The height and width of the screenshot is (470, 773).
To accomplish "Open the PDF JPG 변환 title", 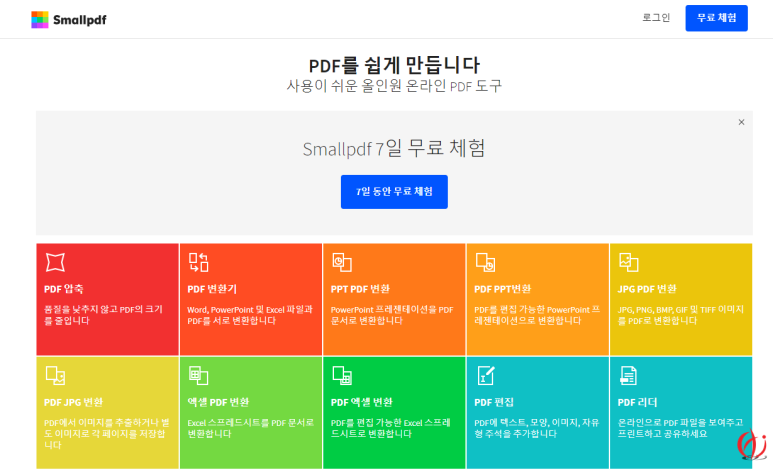I will pos(73,402).
